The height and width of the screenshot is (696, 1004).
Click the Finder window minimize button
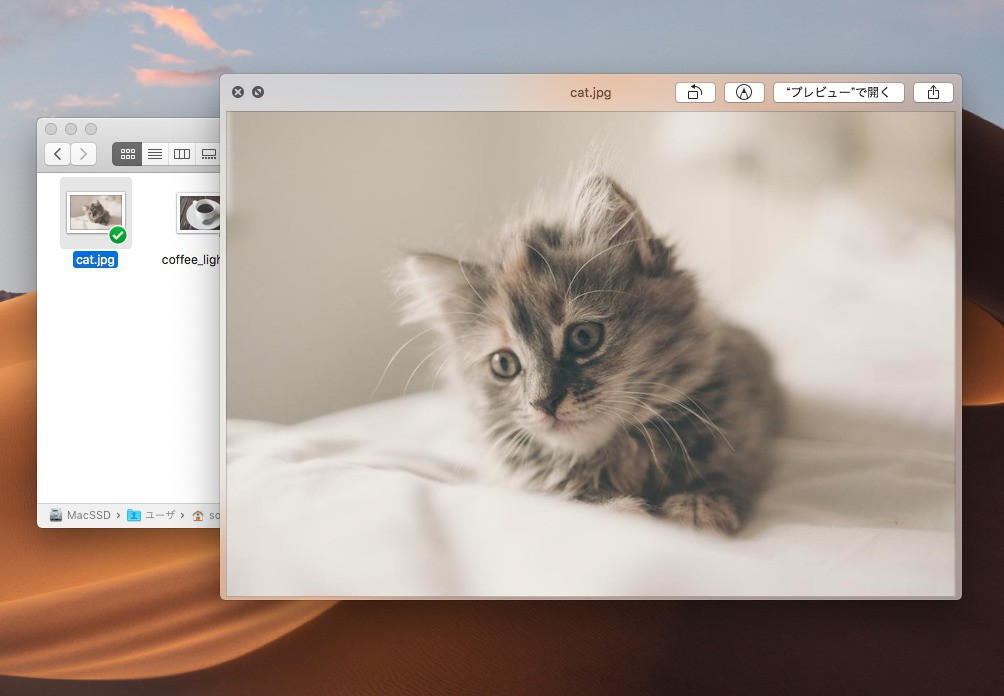click(71, 129)
